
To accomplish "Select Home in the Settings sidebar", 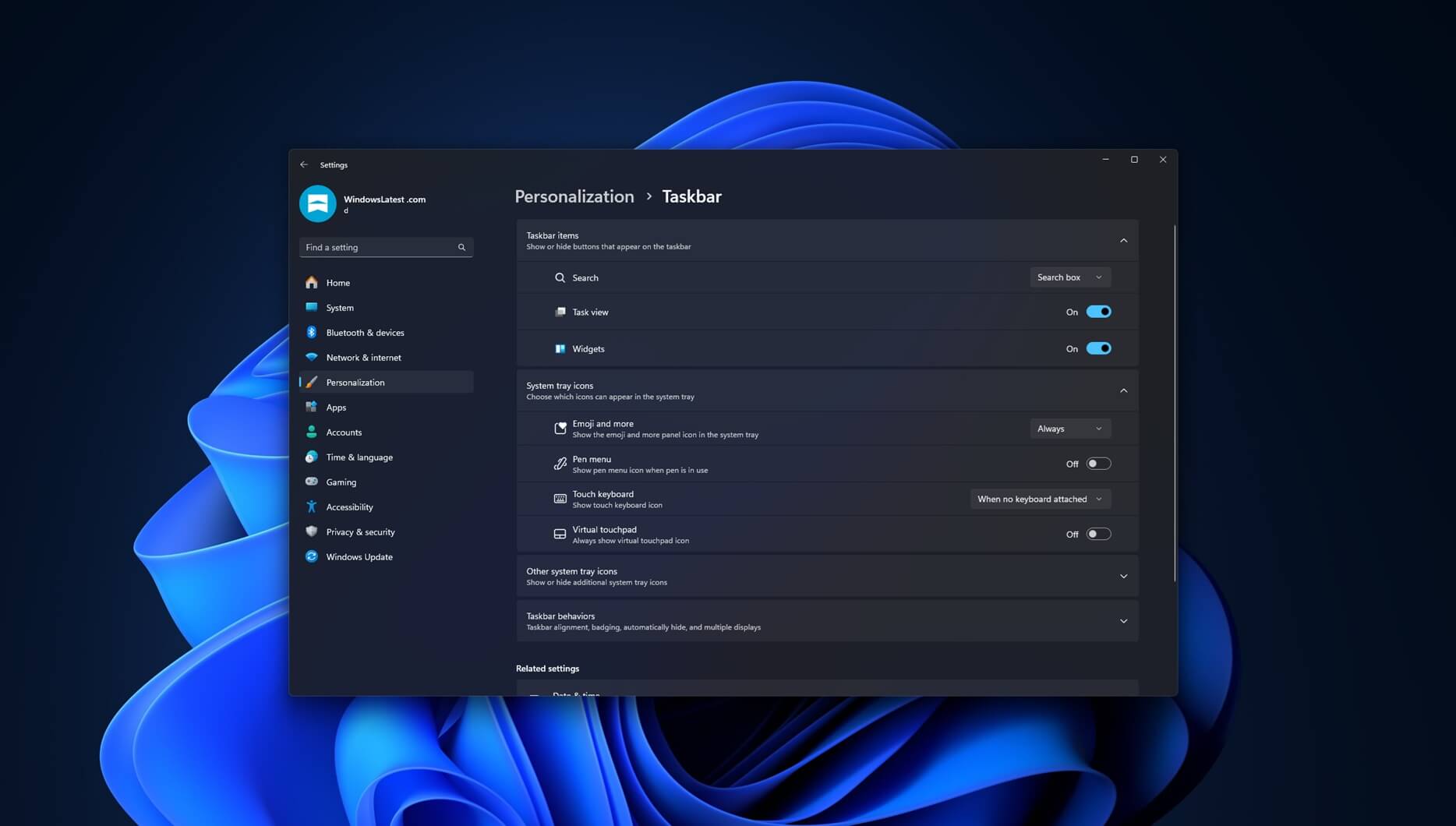I will 337,282.
